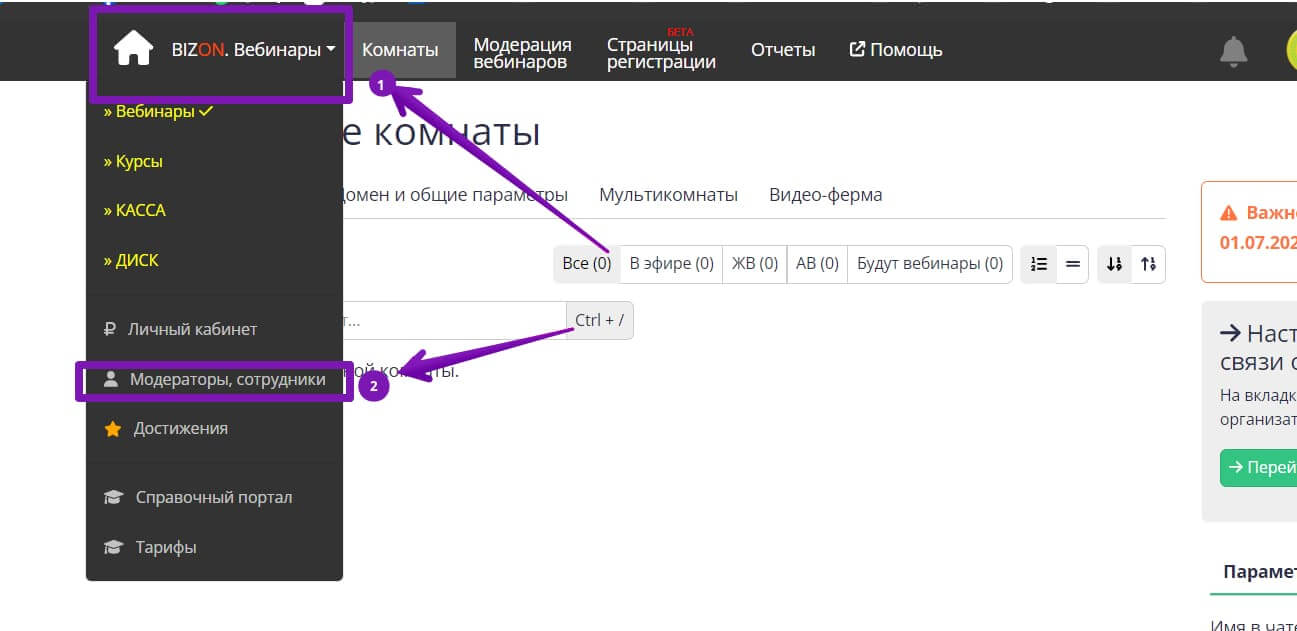Image resolution: width=1297 pixels, height=631 pixels.
Task: Go to Страницы регистрации menu item
Action: (661, 53)
